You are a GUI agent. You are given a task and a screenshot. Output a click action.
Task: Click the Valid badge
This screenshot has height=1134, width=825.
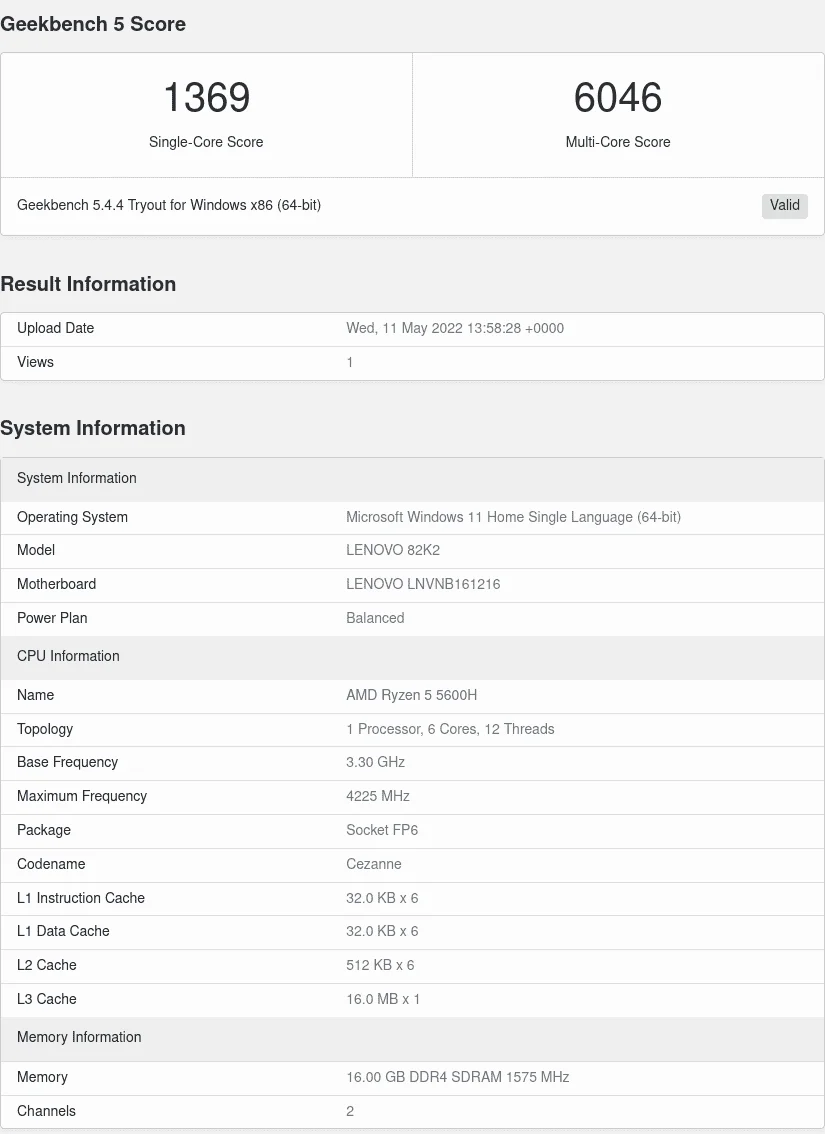click(x=785, y=205)
